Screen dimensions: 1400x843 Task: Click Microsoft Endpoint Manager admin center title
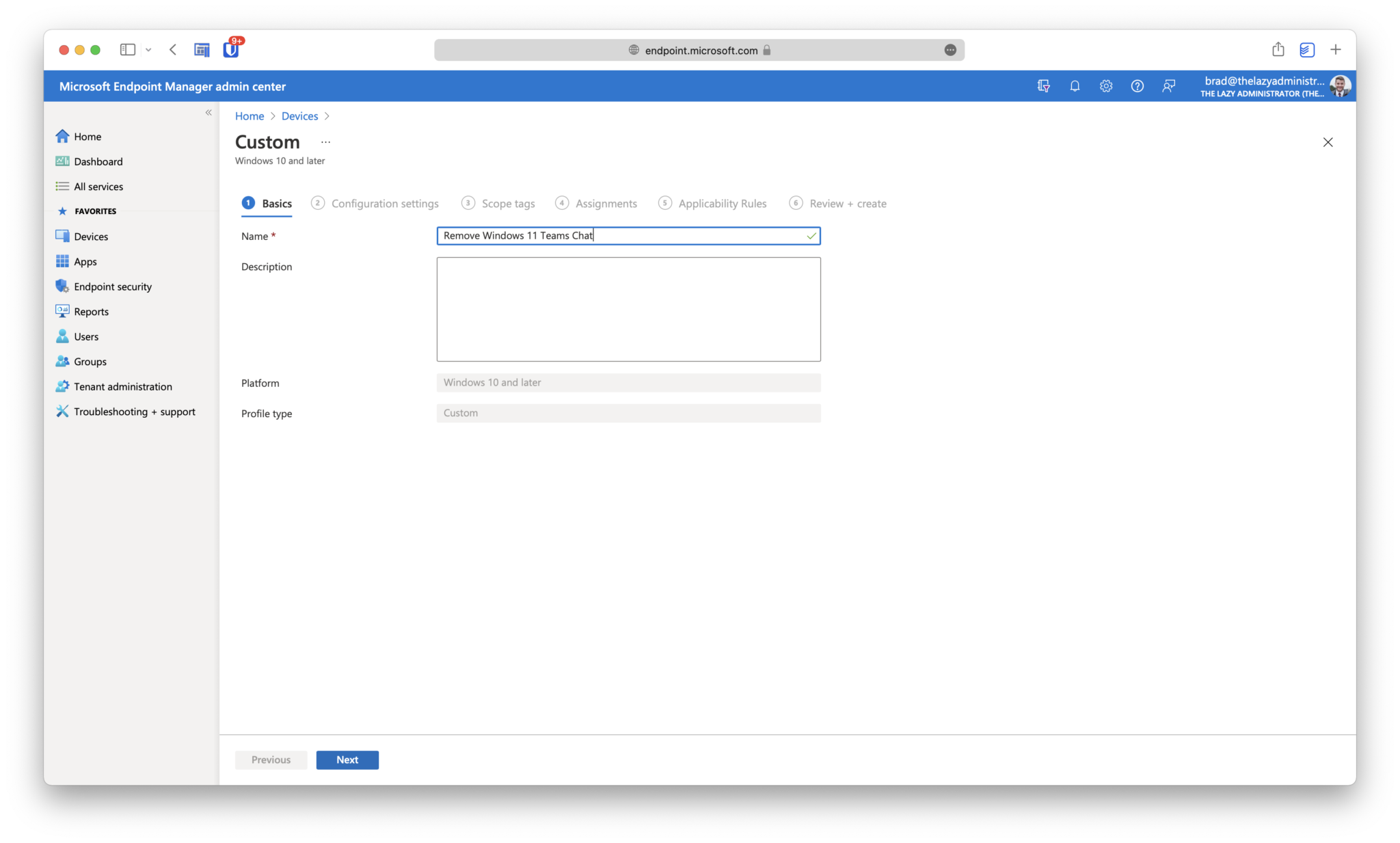click(172, 86)
